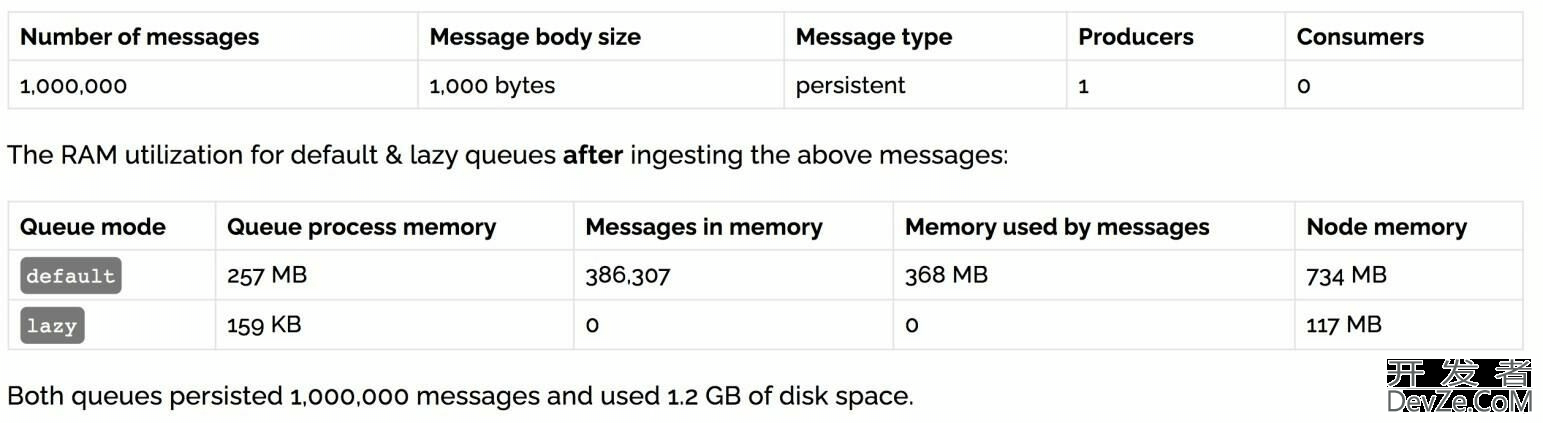This screenshot has height=423, width=1543.
Task: Click the 'persistent' message type cell
Action: 851,86
